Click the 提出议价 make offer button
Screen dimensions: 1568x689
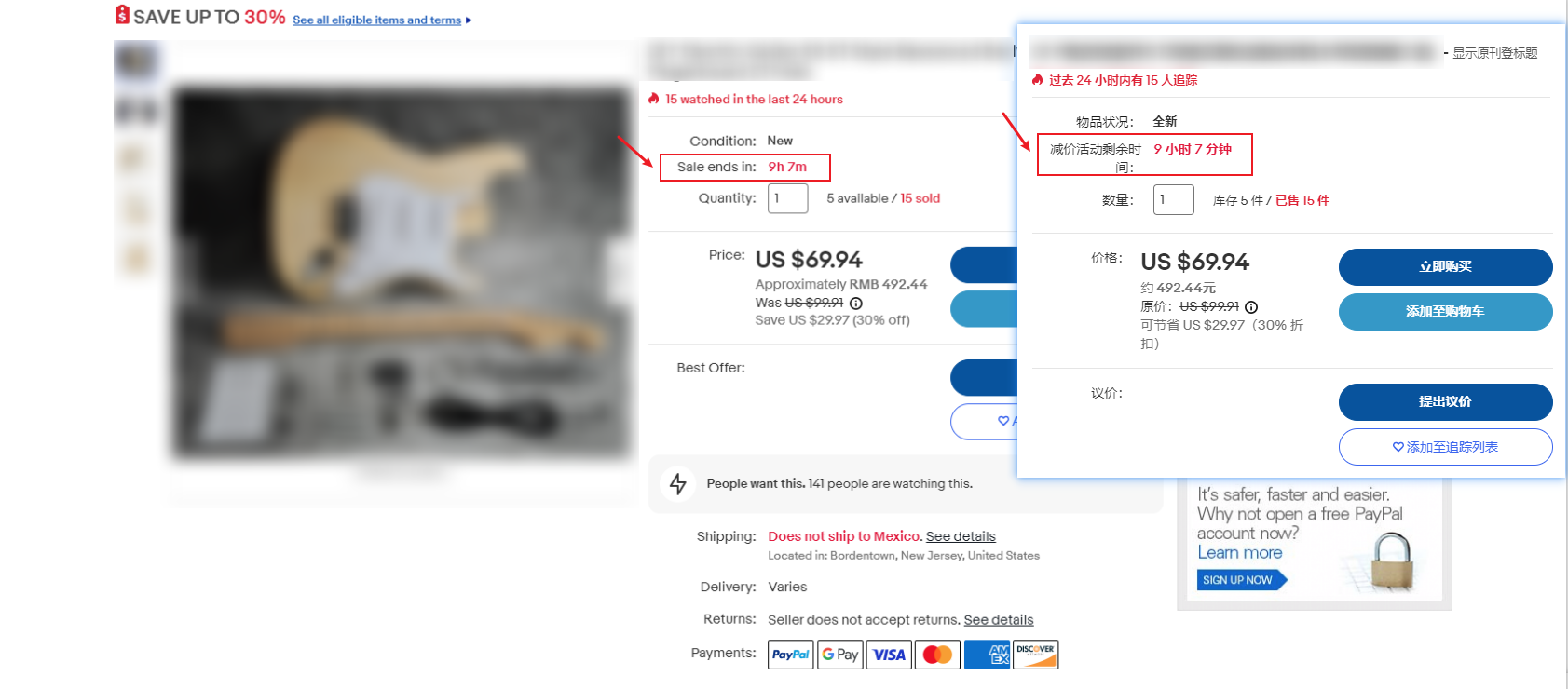(1446, 402)
